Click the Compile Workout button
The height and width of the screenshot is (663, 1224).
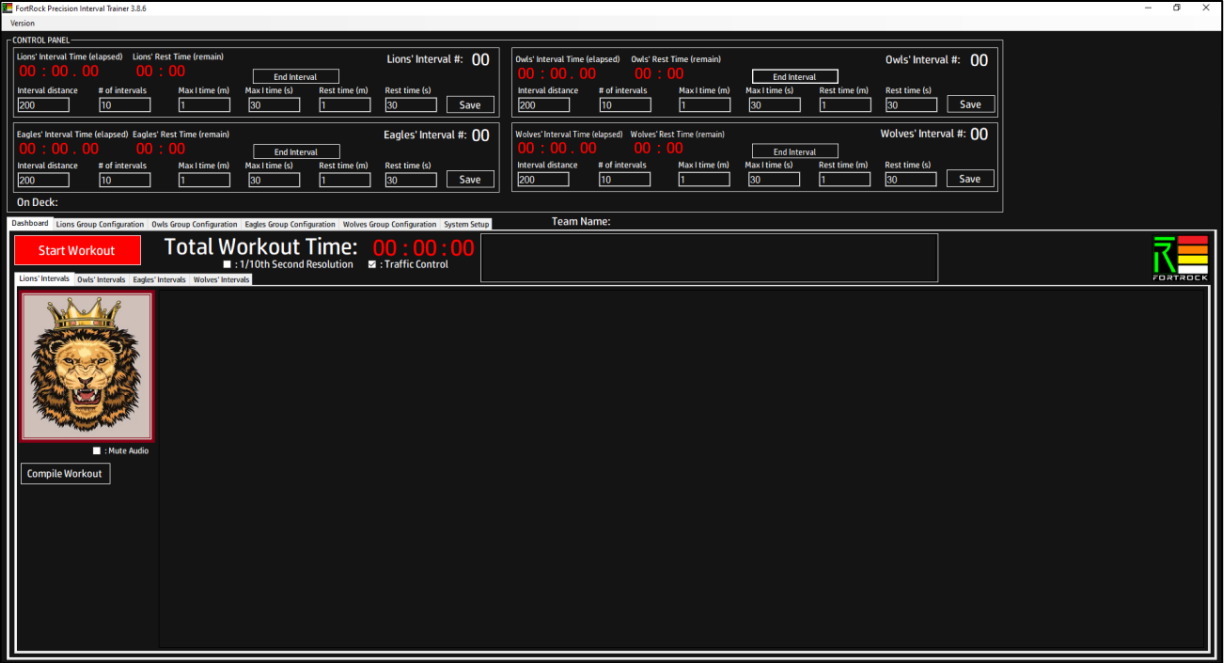pos(65,474)
